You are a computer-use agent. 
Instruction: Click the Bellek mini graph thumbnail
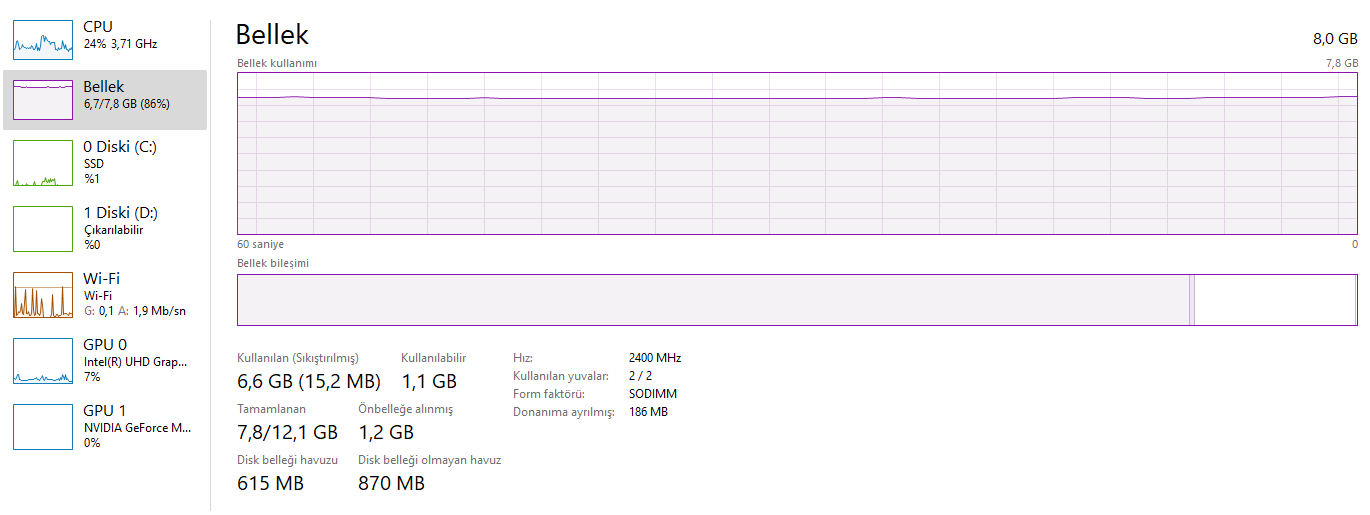click(x=43, y=99)
